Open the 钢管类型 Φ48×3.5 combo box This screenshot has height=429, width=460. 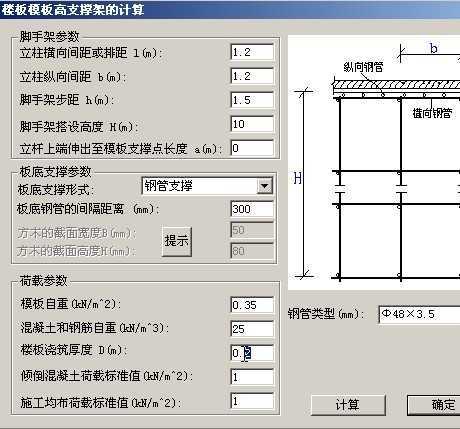(419, 314)
